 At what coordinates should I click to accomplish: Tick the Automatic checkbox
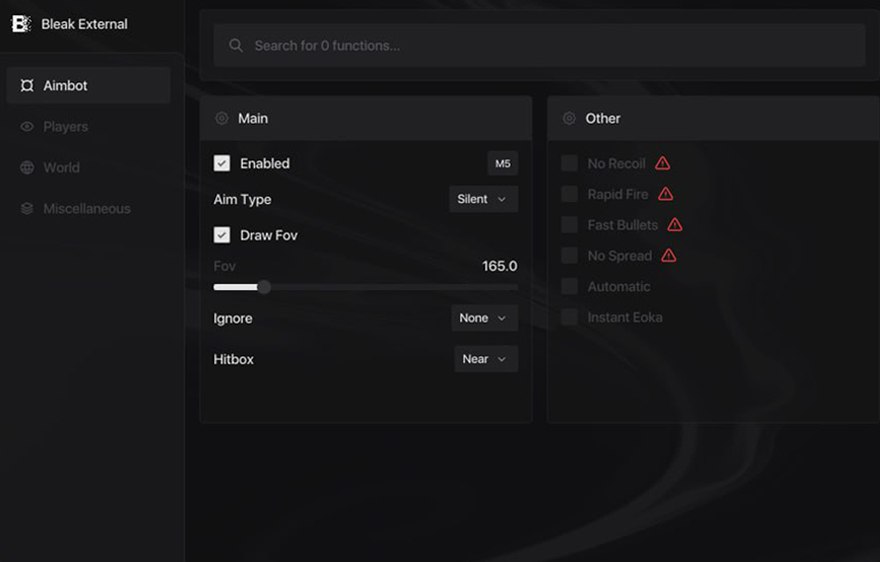[569, 287]
